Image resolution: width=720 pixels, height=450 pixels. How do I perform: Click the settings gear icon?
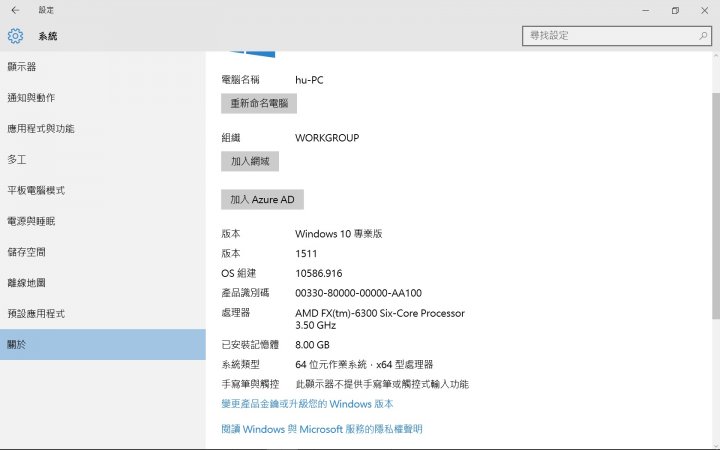[15, 36]
